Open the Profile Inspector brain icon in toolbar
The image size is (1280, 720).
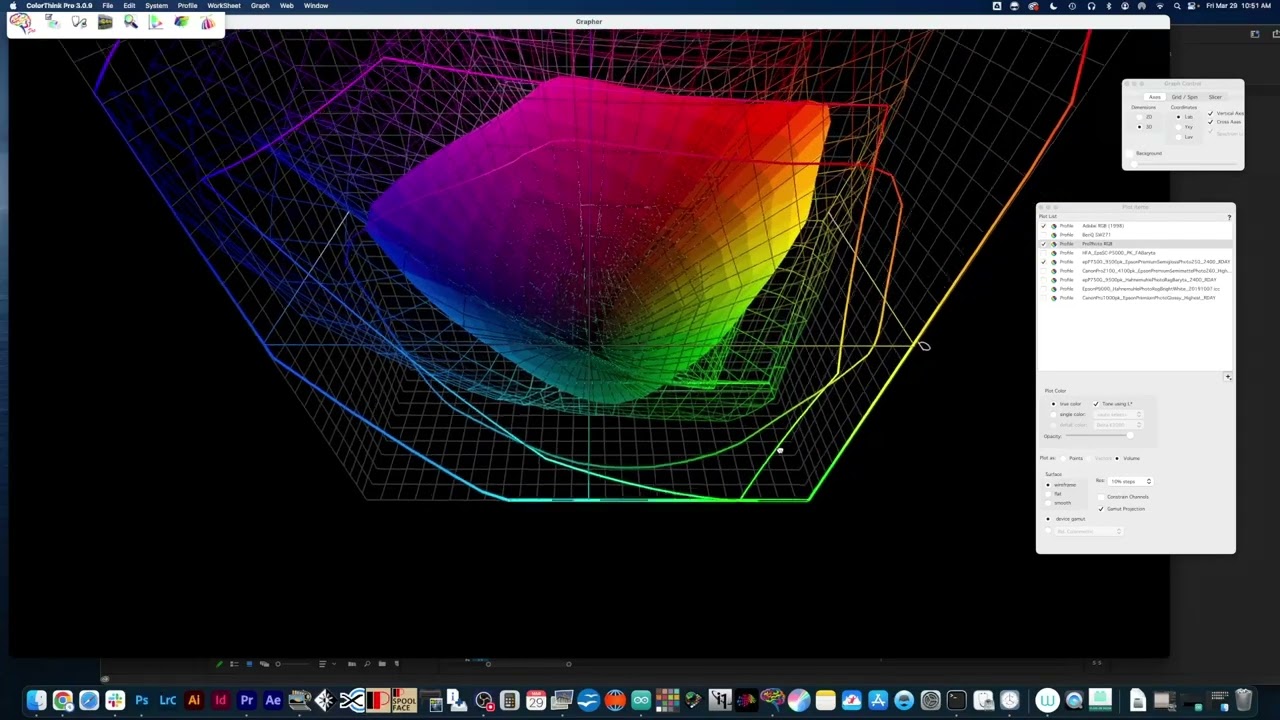point(21,22)
